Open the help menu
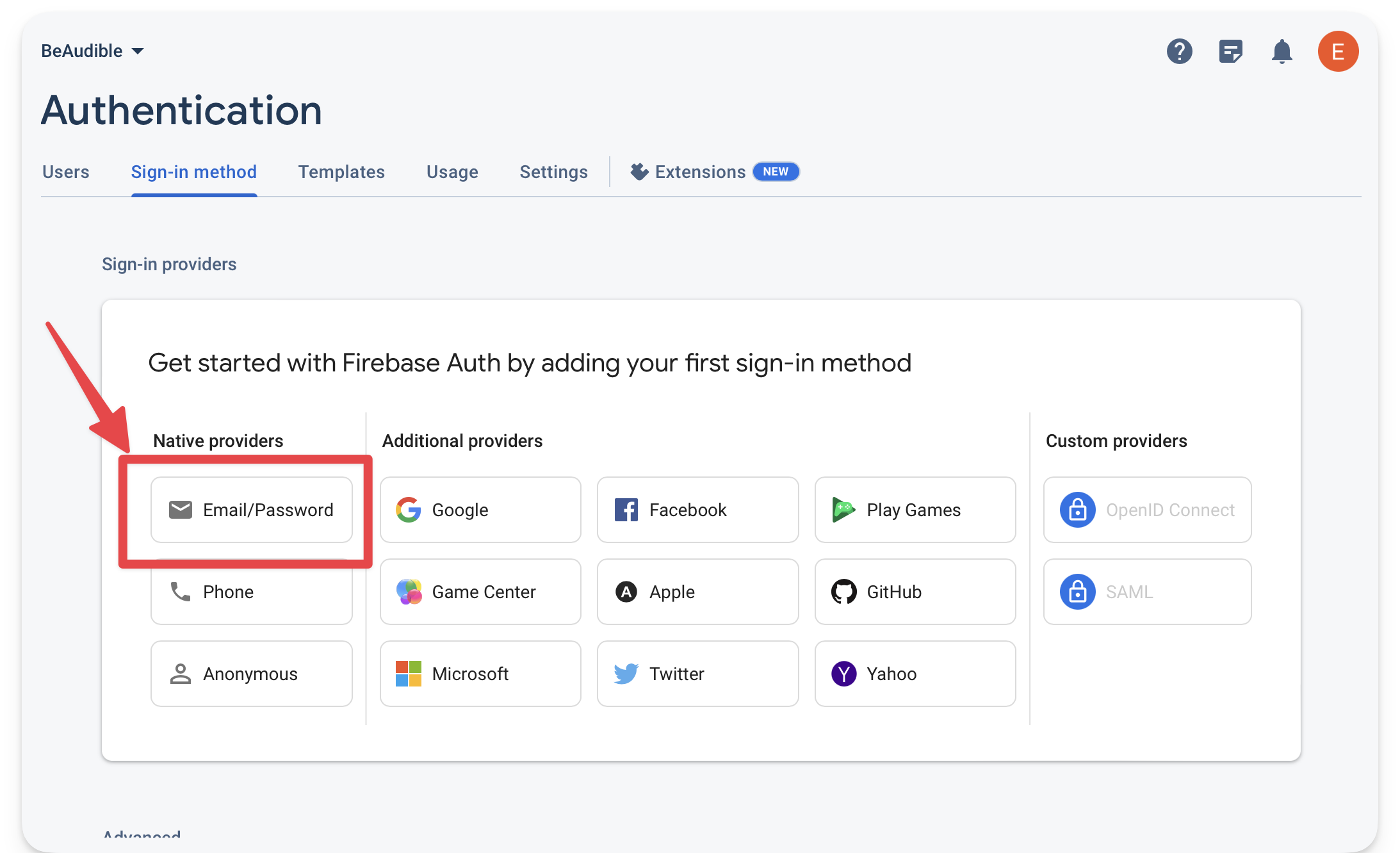The width and height of the screenshot is (1400, 853). coord(1180,51)
